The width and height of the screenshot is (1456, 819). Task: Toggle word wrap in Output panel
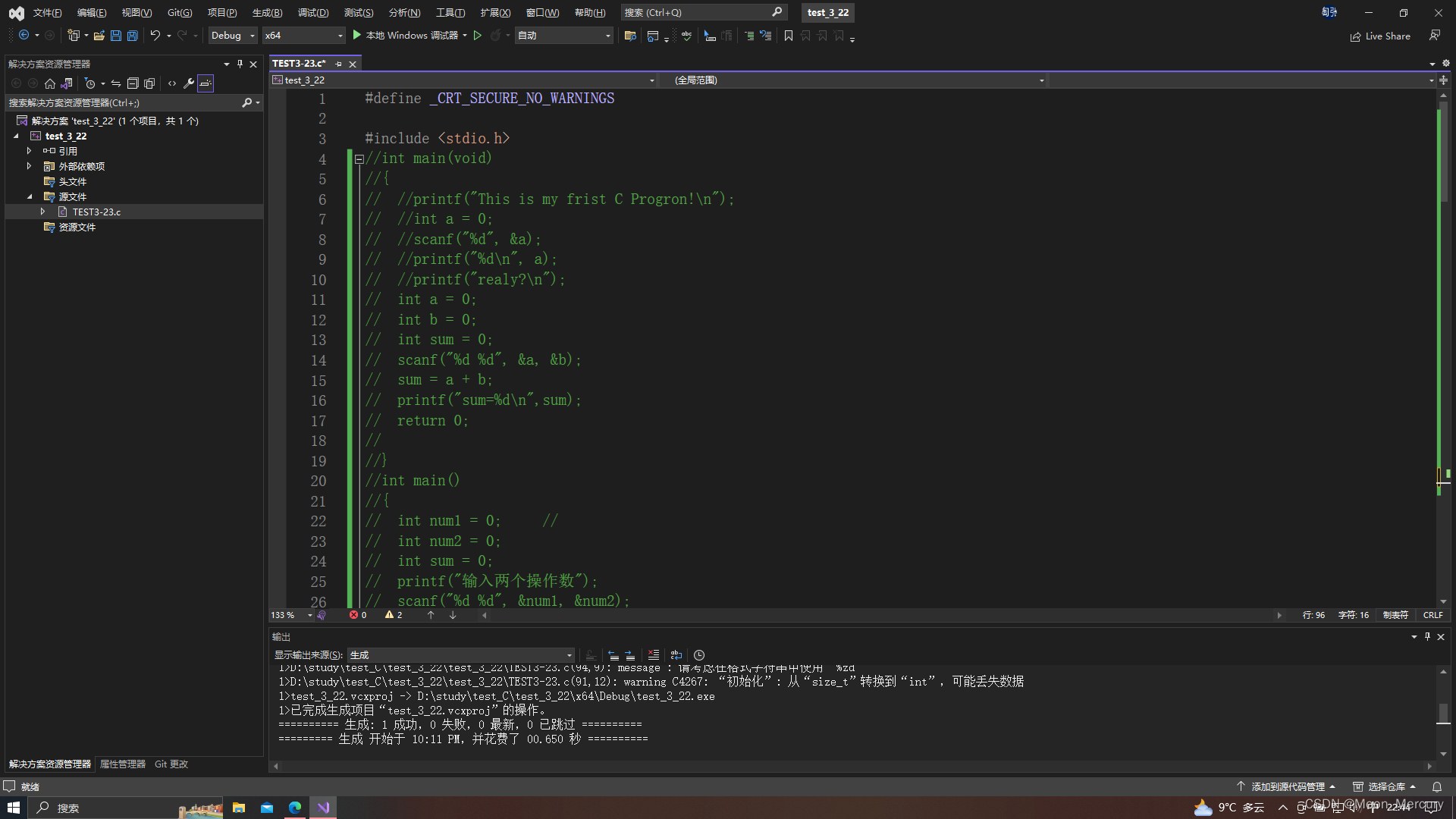click(x=676, y=655)
